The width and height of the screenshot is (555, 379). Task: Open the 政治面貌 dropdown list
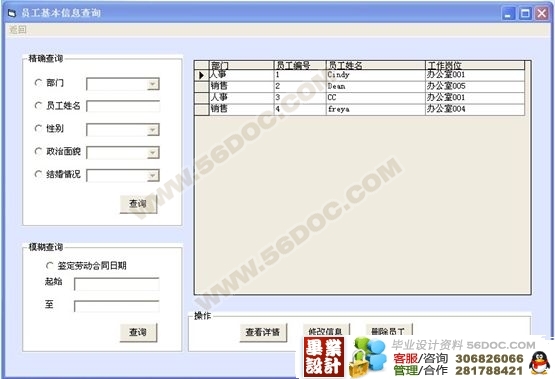[153, 153]
